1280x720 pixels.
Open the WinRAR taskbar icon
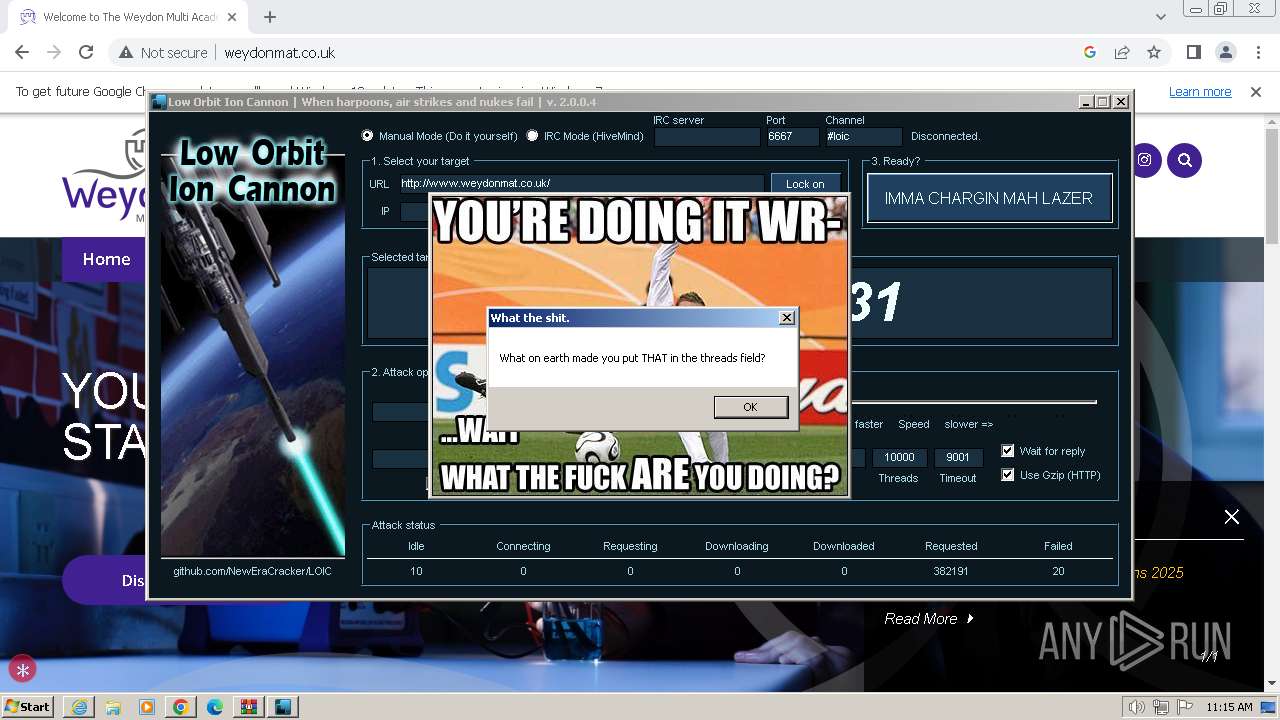click(249, 707)
